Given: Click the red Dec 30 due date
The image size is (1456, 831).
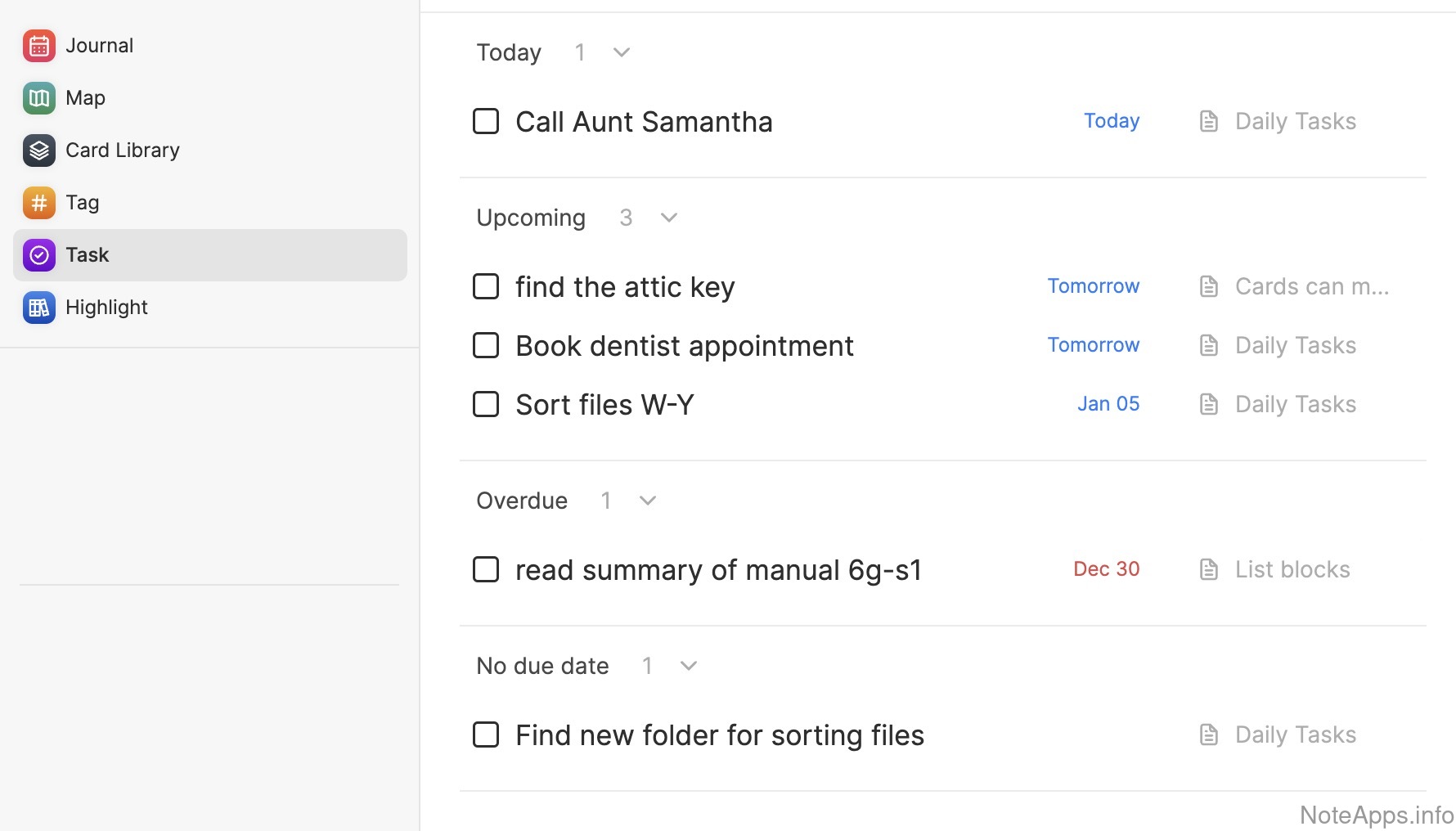Looking at the screenshot, I should click(x=1106, y=569).
